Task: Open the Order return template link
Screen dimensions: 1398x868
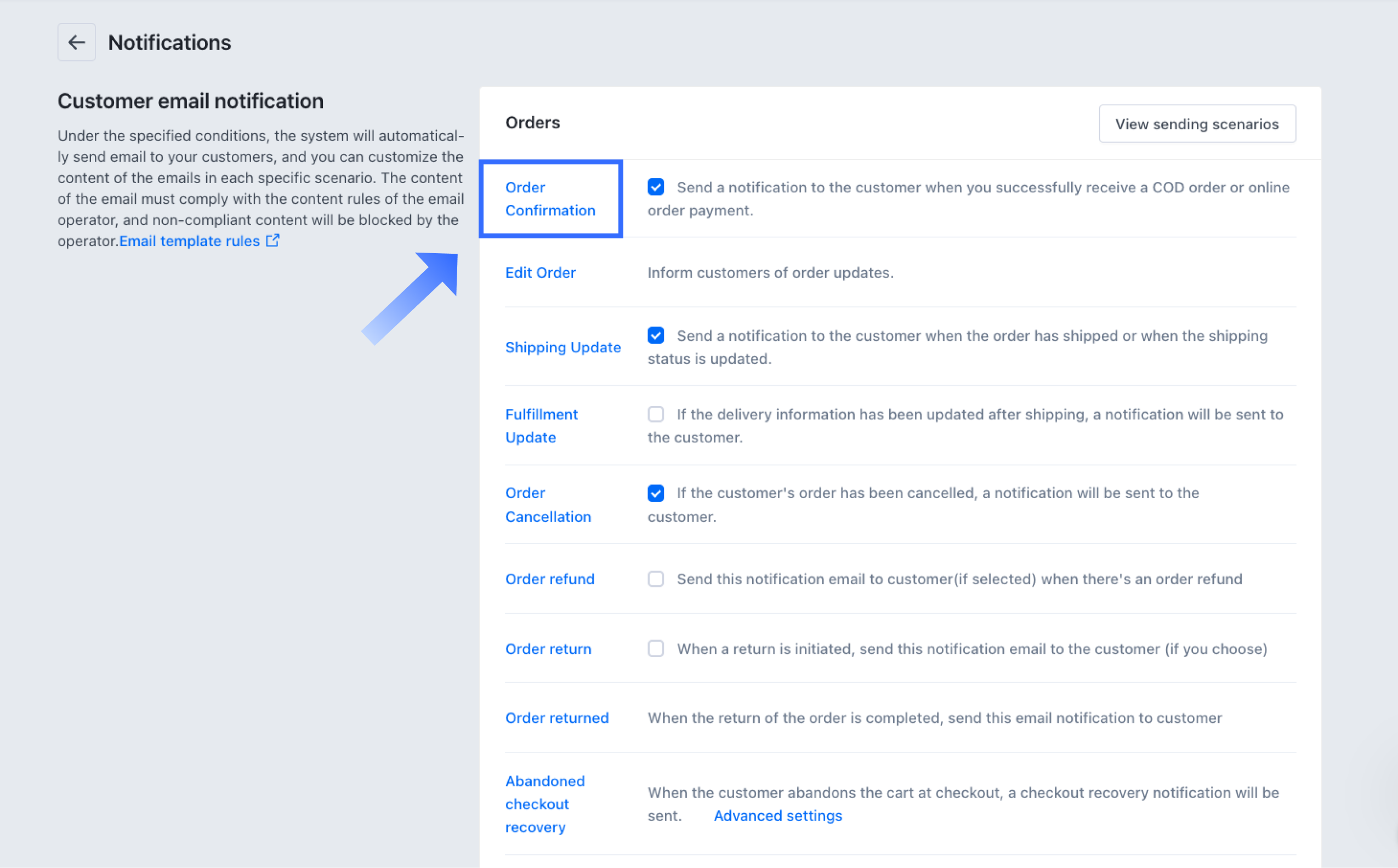Action: pos(548,649)
